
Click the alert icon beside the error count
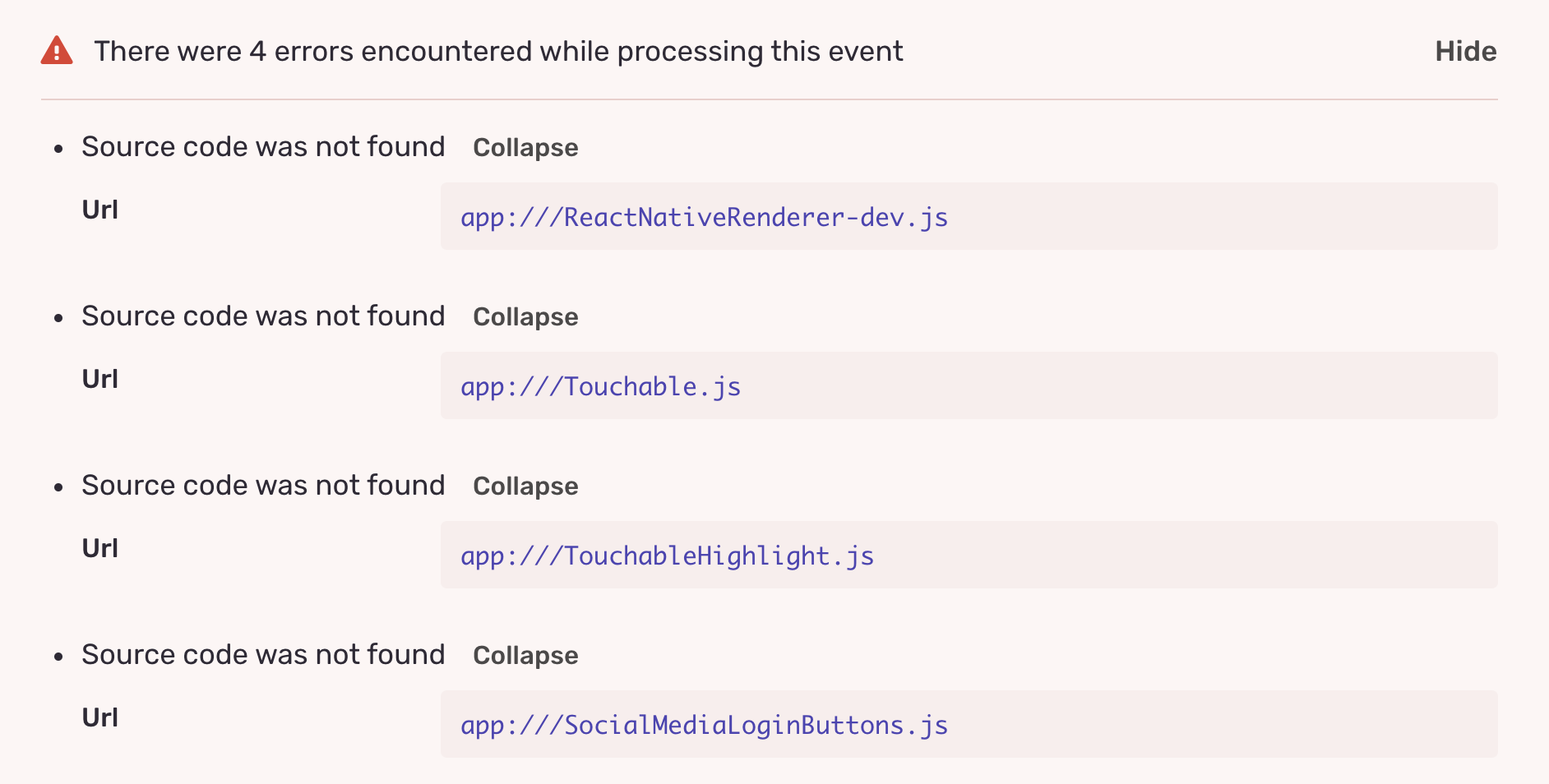click(55, 50)
